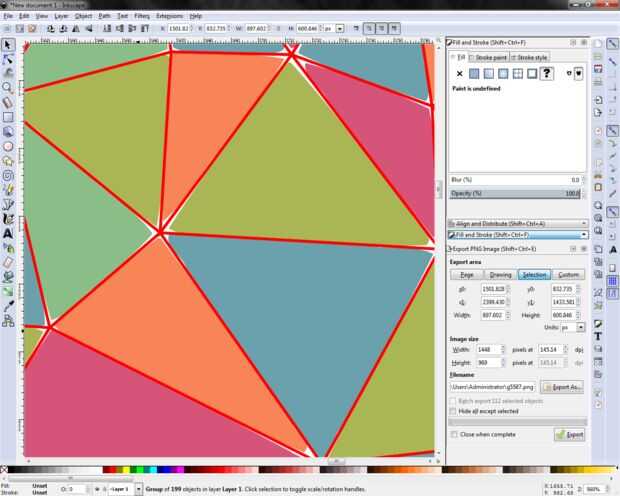Select the Color Dropper tool
Viewport: 620px width, 496px height.
(x=8, y=306)
